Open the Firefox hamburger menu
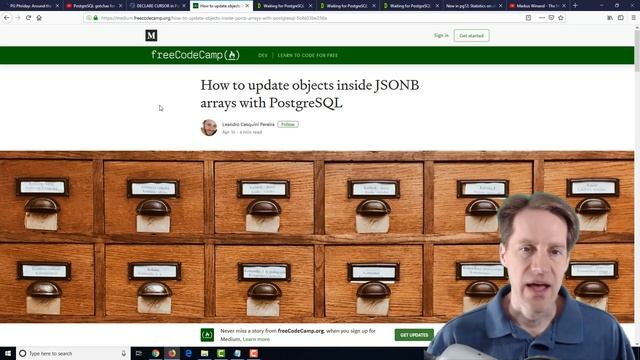Screen dimensions: 640x360 click(633, 18)
